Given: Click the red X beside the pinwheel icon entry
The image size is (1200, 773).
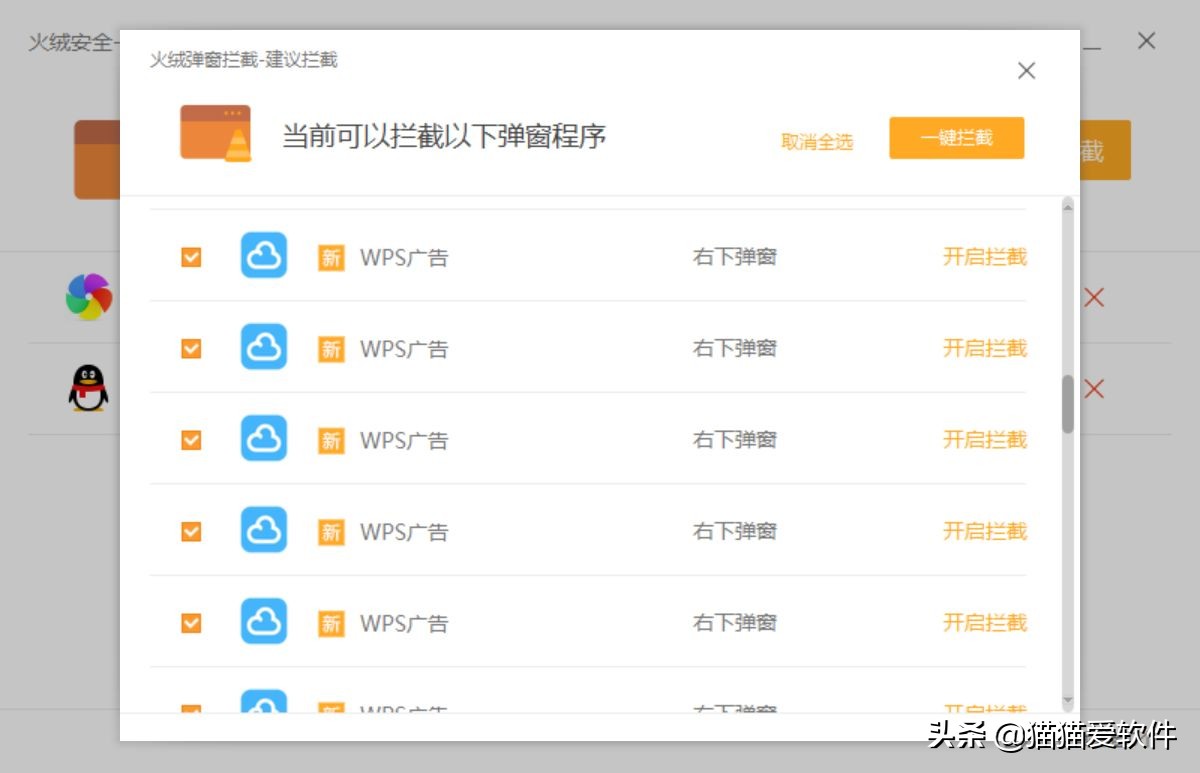Looking at the screenshot, I should [x=1092, y=297].
